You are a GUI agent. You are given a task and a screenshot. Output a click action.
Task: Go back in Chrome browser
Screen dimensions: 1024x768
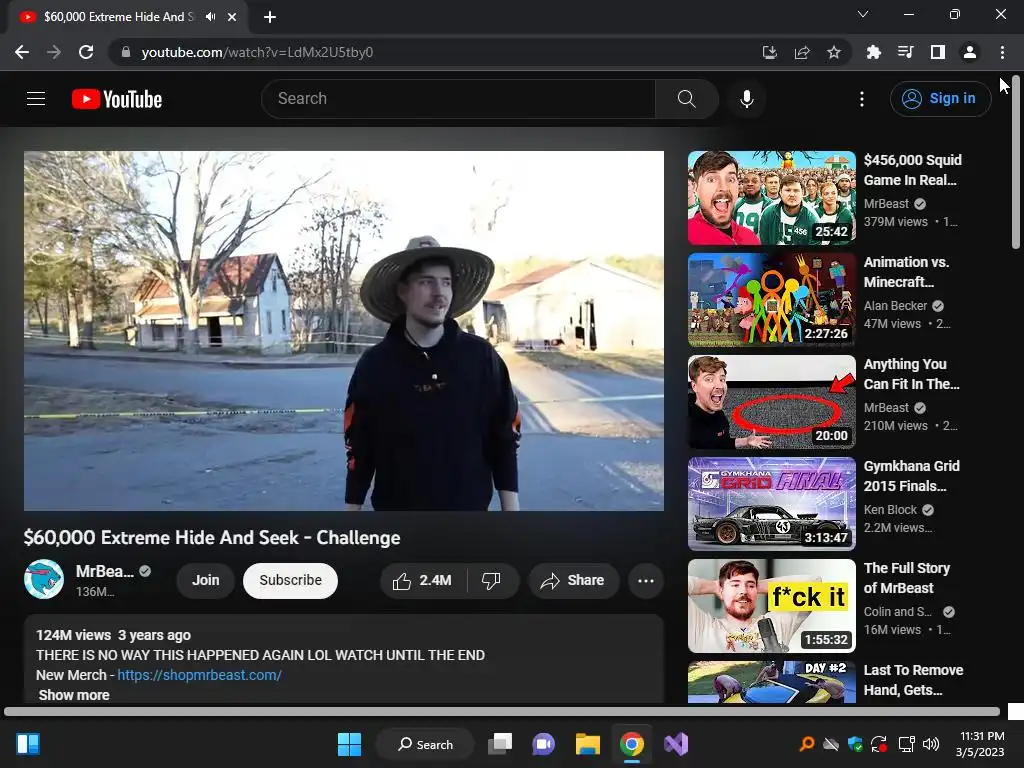click(22, 52)
